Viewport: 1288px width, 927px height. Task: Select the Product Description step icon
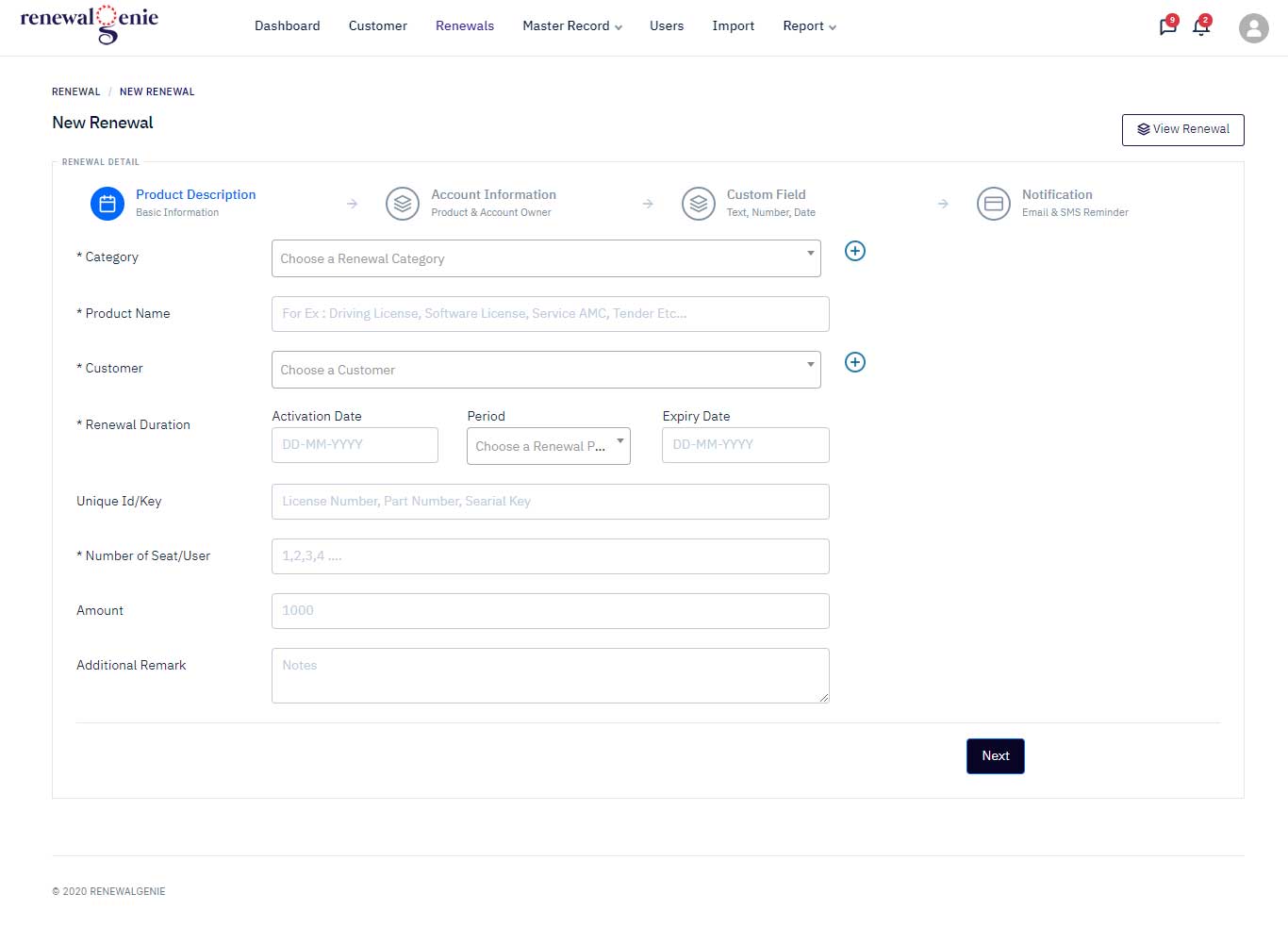[107, 204]
